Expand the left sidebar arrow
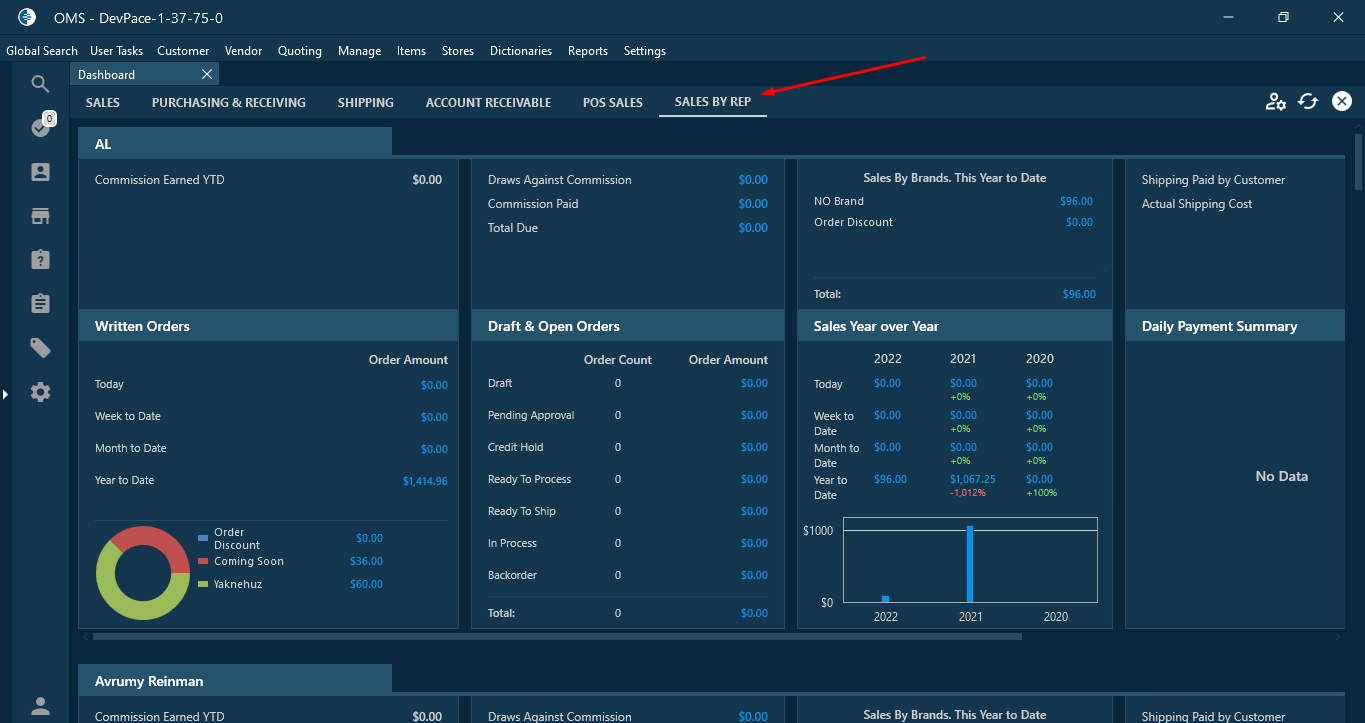The image size is (1365, 723). point(5,395)
